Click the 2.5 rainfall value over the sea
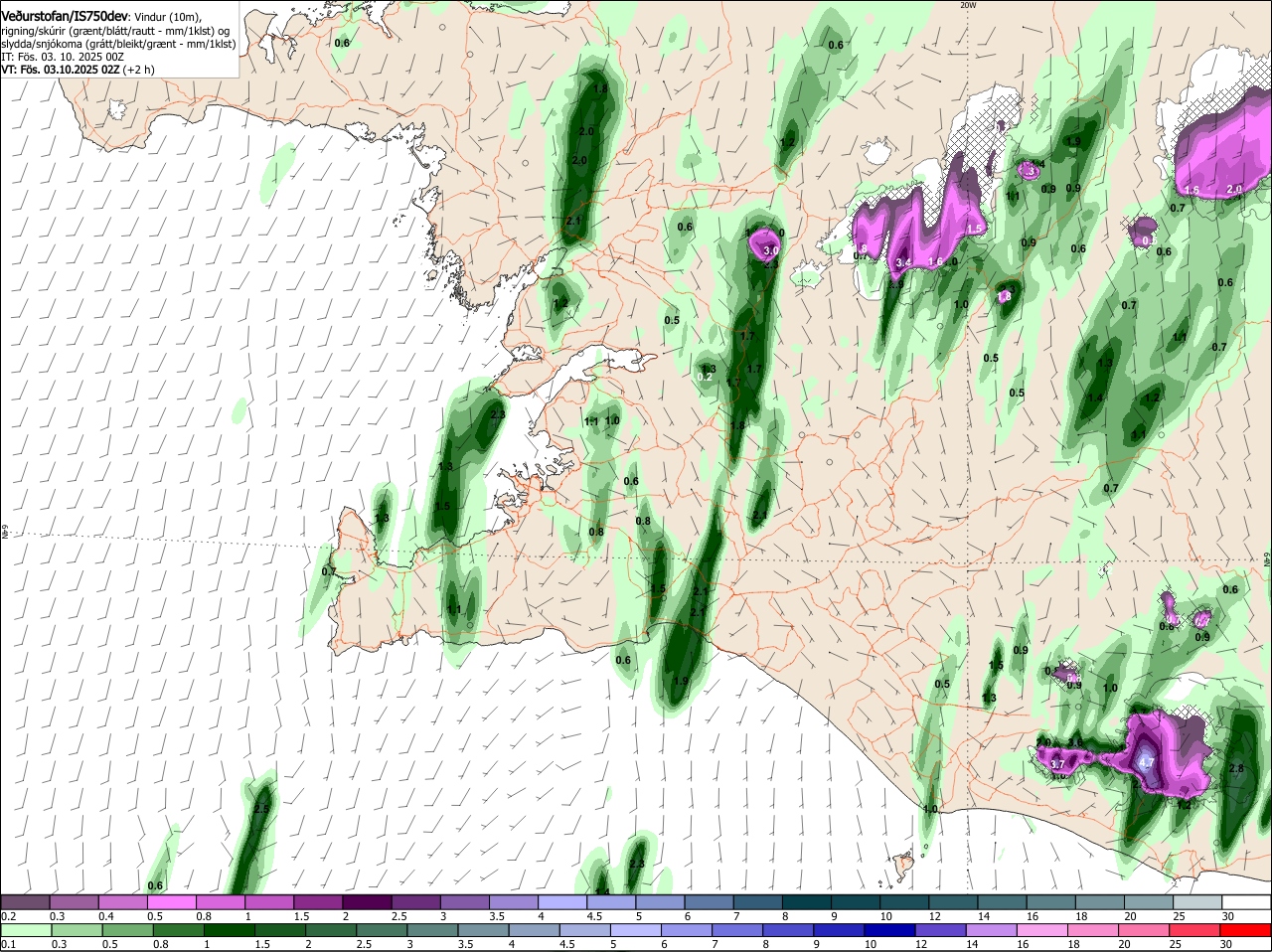The width and height of the screenshot is (1272, 952). pyautogui.click(x=261, y=810)
